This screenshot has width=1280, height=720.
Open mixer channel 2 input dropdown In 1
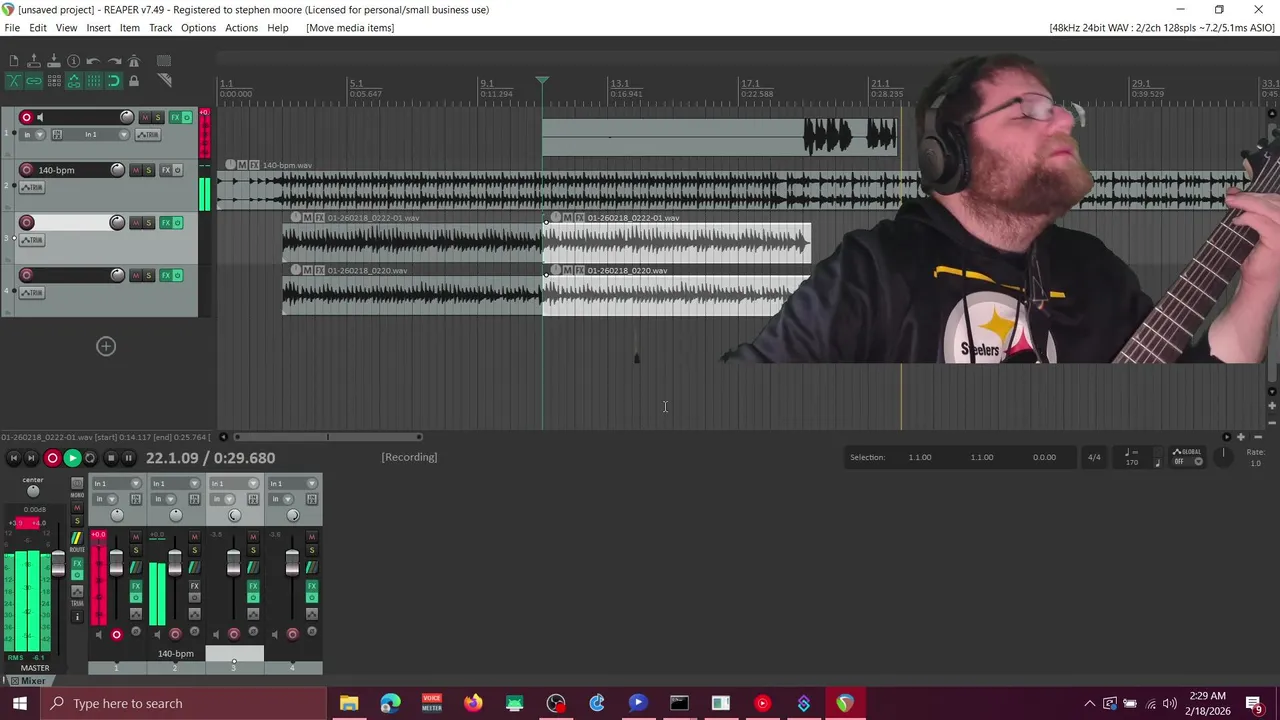tap(176, 484)
